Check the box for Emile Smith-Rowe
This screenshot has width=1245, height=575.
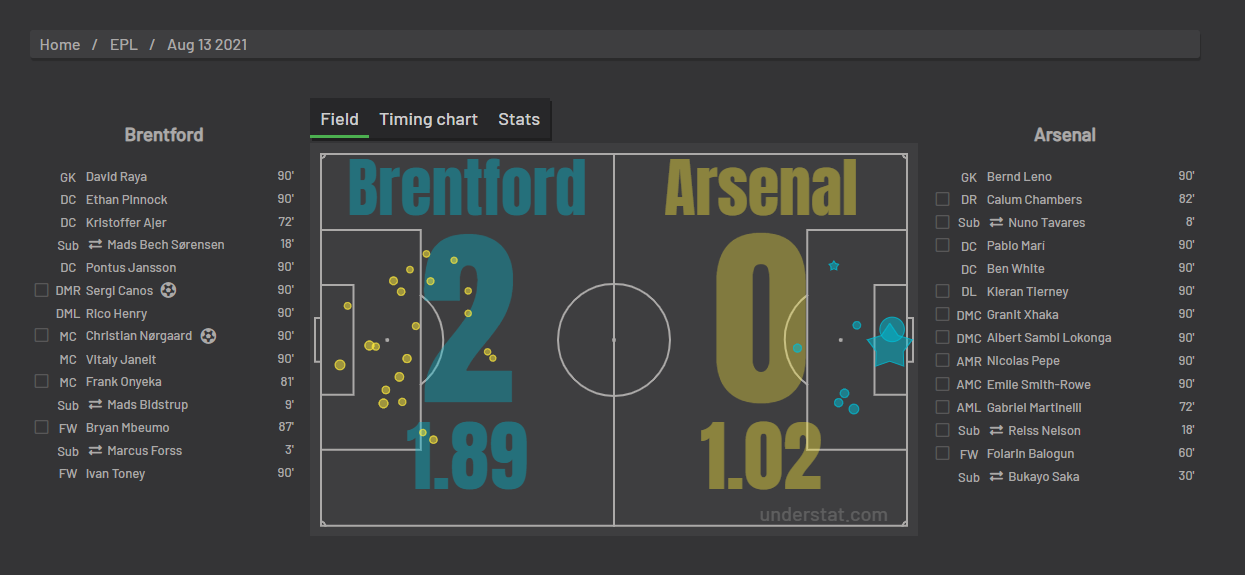[x=942, y=384]
